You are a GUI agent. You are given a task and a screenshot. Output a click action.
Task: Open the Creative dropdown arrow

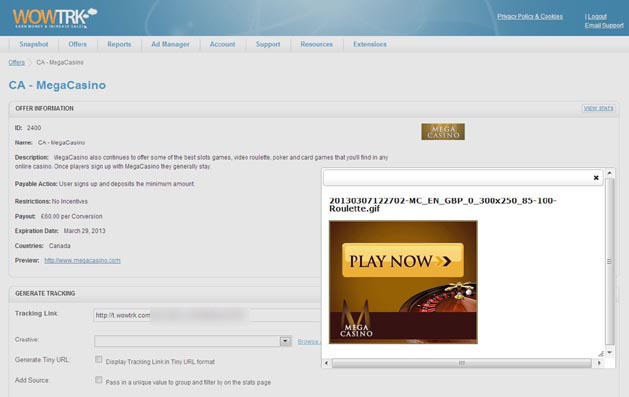pos(285,341)
